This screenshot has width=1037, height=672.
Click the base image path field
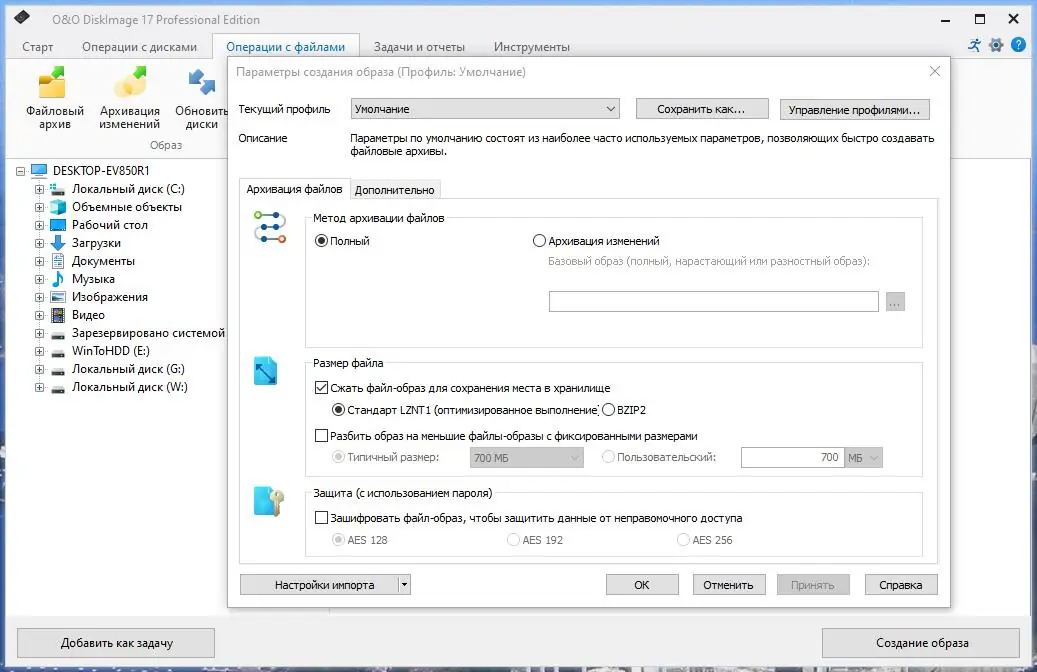coord(714,302)
